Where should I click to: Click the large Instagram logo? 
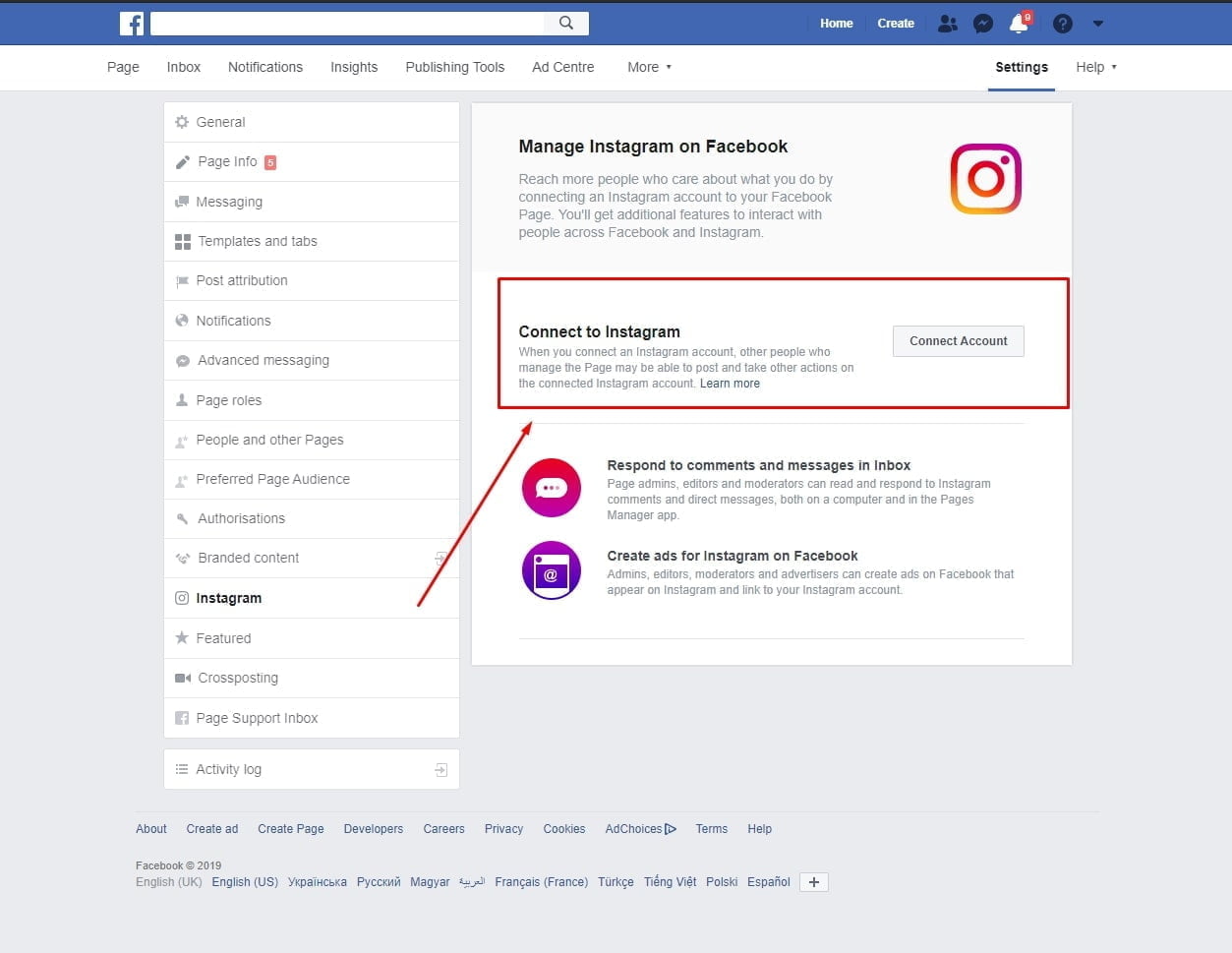(986, 179)
